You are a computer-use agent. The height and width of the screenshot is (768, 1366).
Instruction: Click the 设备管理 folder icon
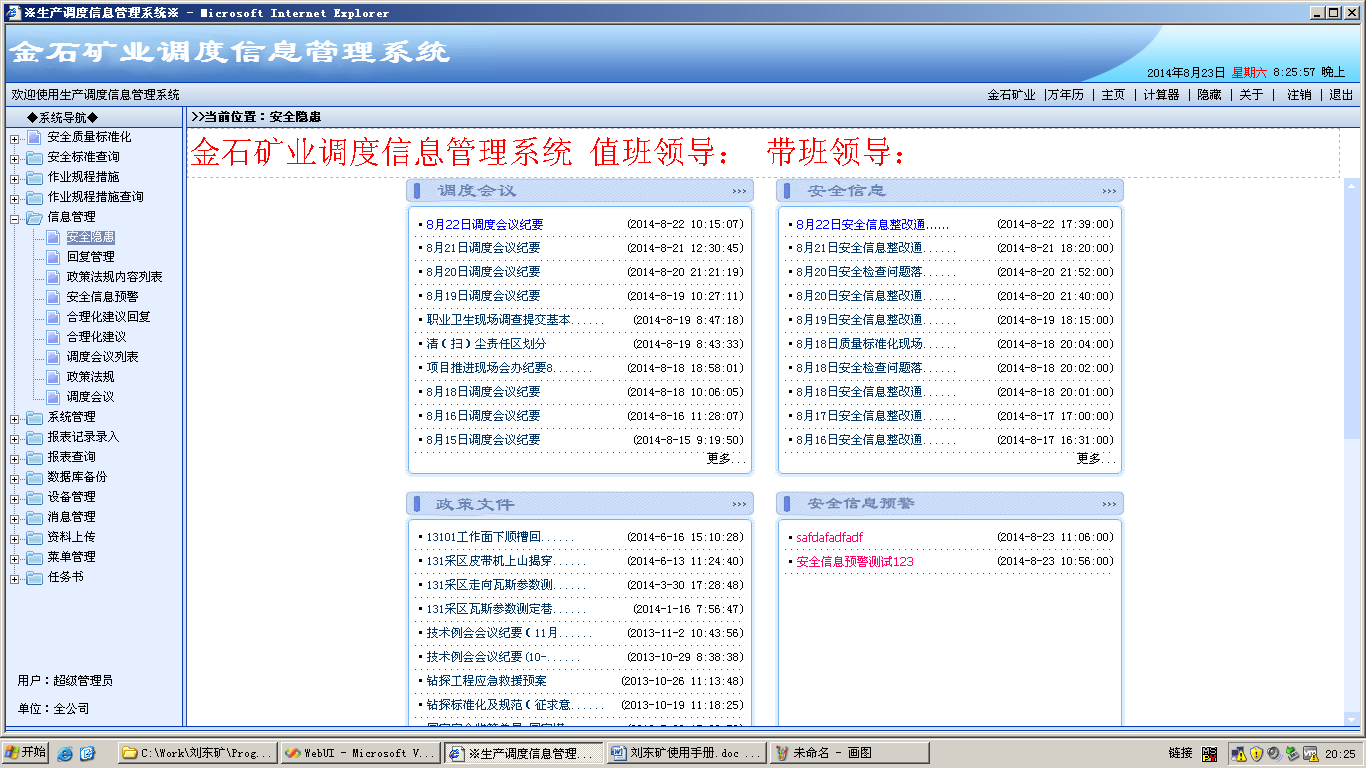35,497
